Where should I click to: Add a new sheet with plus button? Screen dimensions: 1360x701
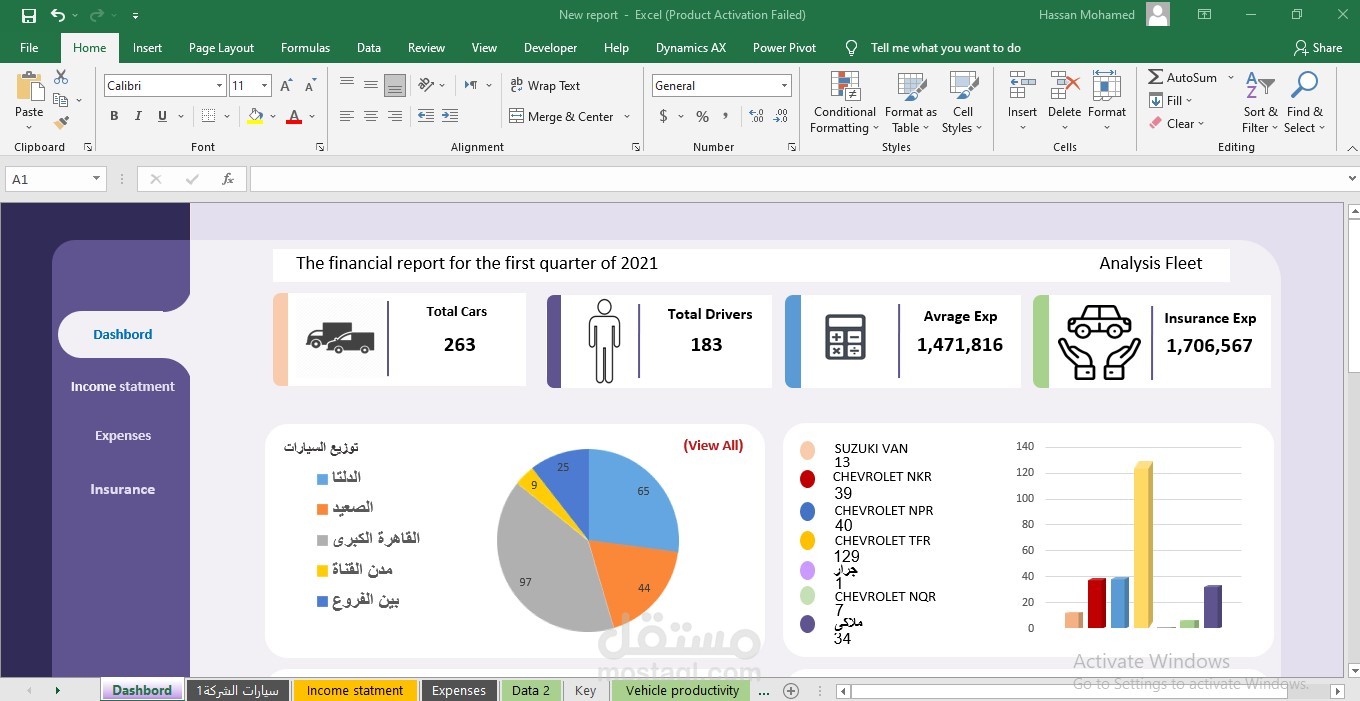[x=791, y=690]
